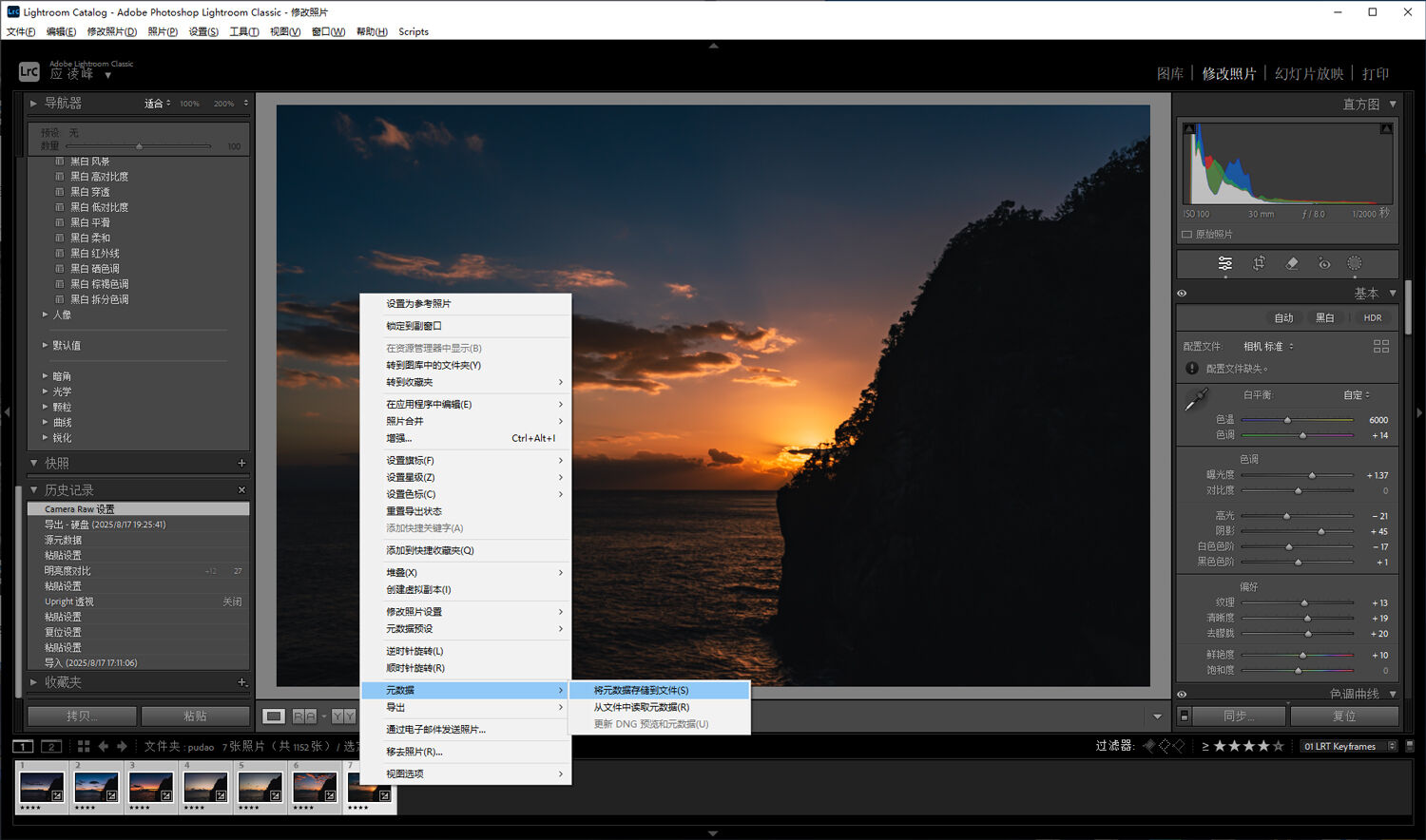1426x840 pixels.
Task: Switch filmstrip to grid view icon
Action: tap(84, 746)
